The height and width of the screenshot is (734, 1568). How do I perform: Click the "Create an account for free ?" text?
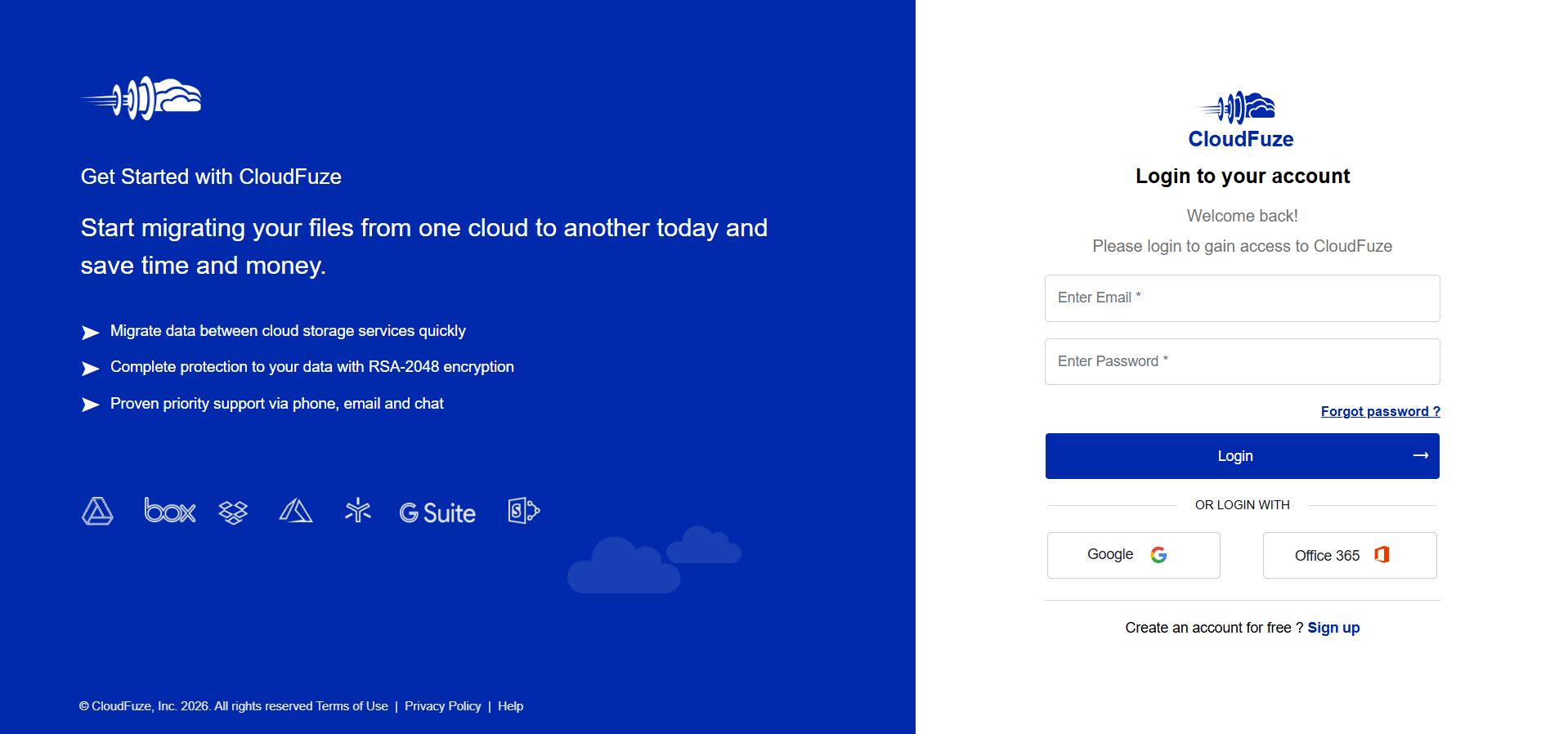click(1213, 628)
